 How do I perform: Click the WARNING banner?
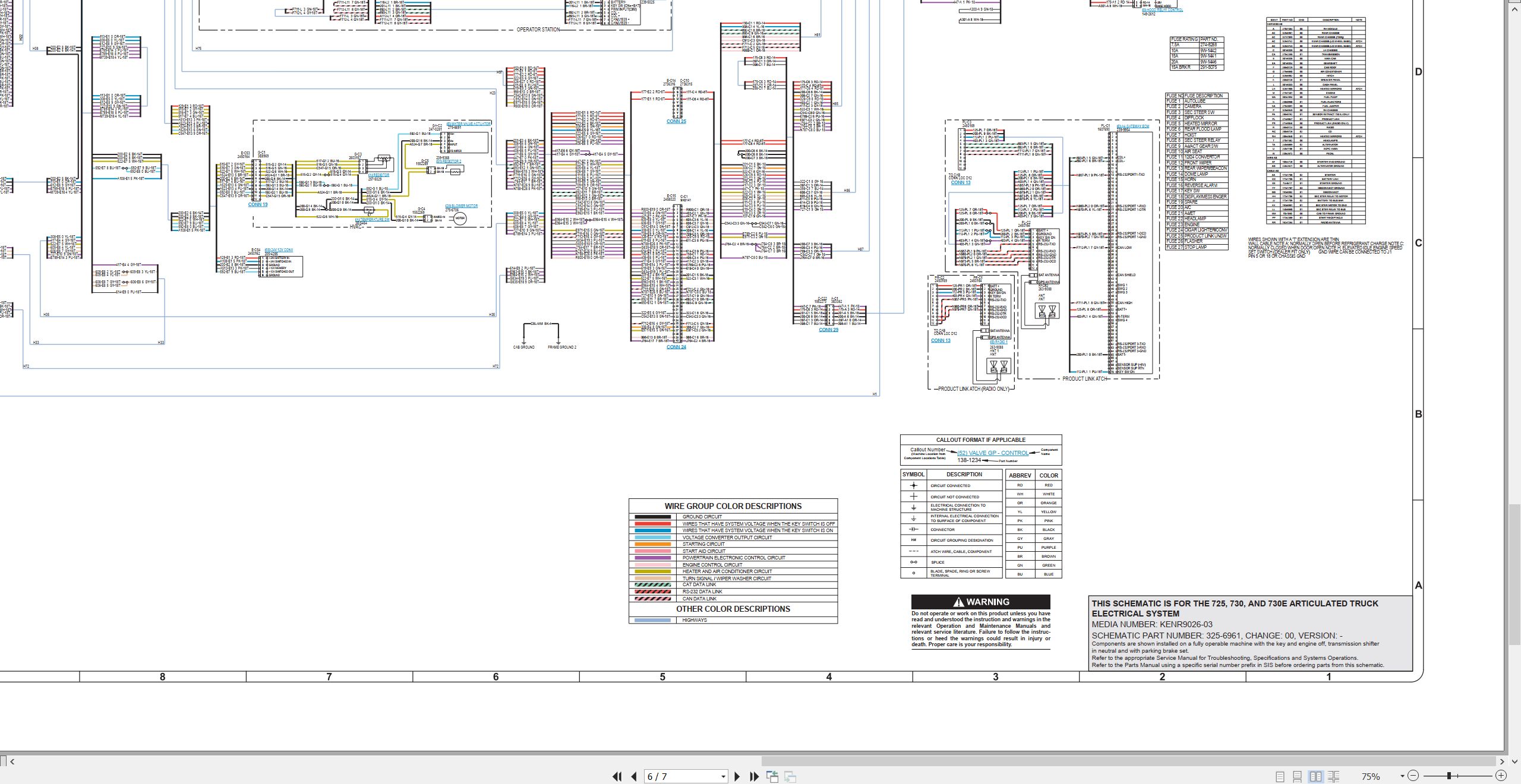click(981, 602)
